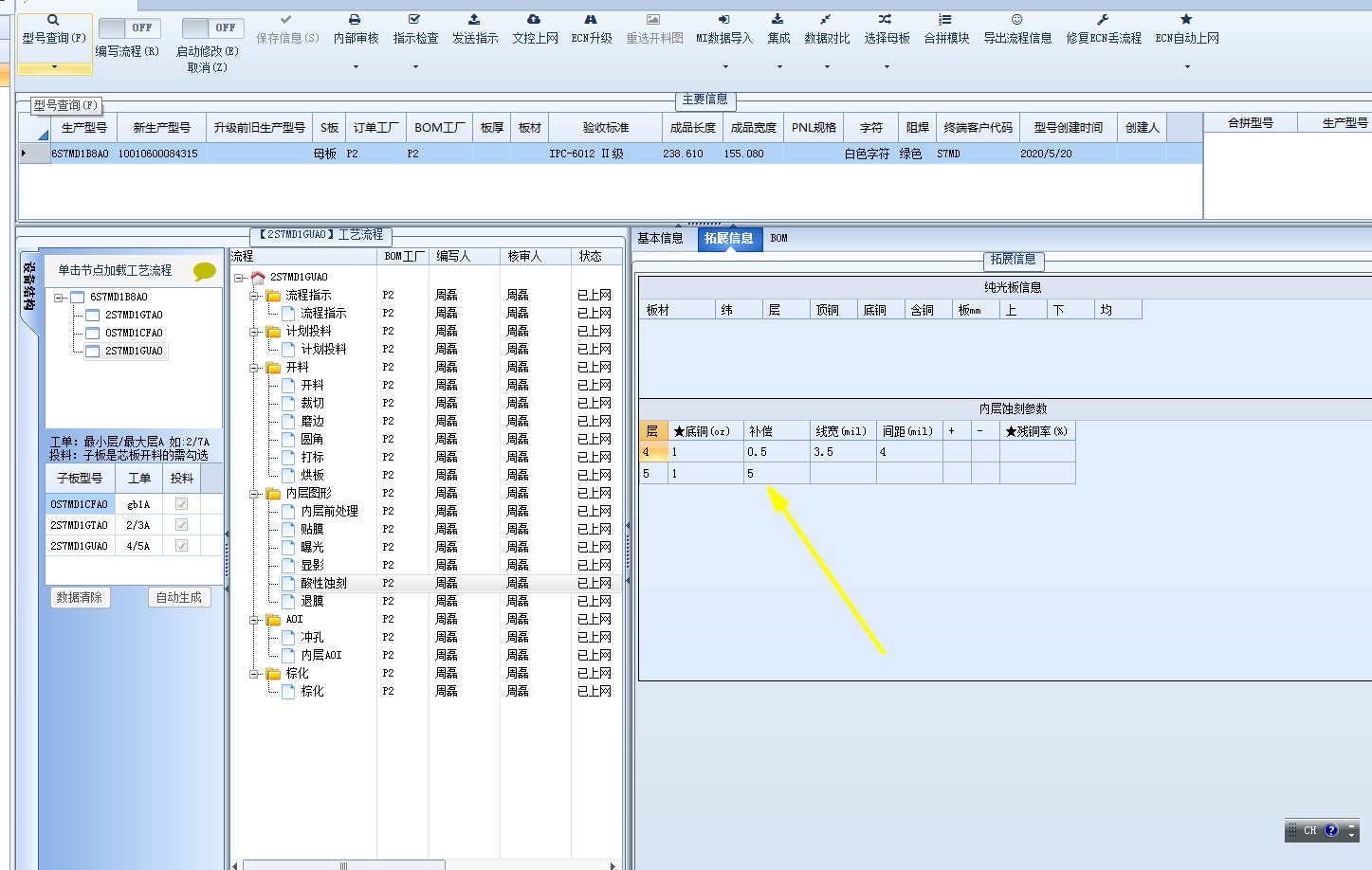
Task: Click the 数据清除 button
Action: click(80, 597)
